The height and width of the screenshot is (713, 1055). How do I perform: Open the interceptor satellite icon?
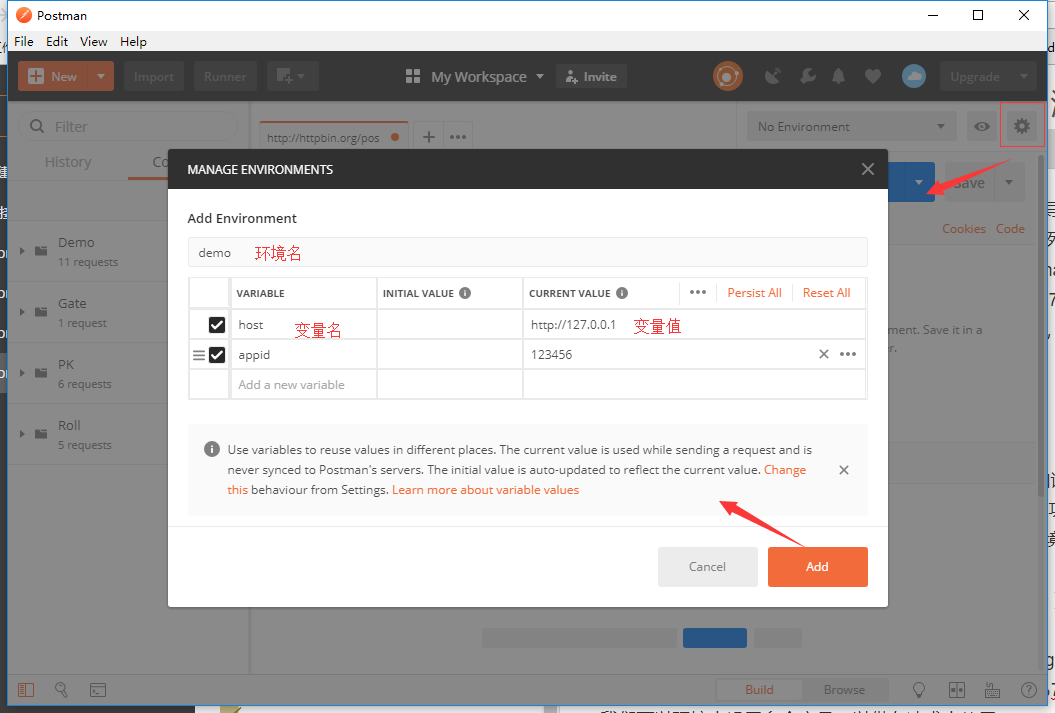pyautogui.click(x=773, y=76)
